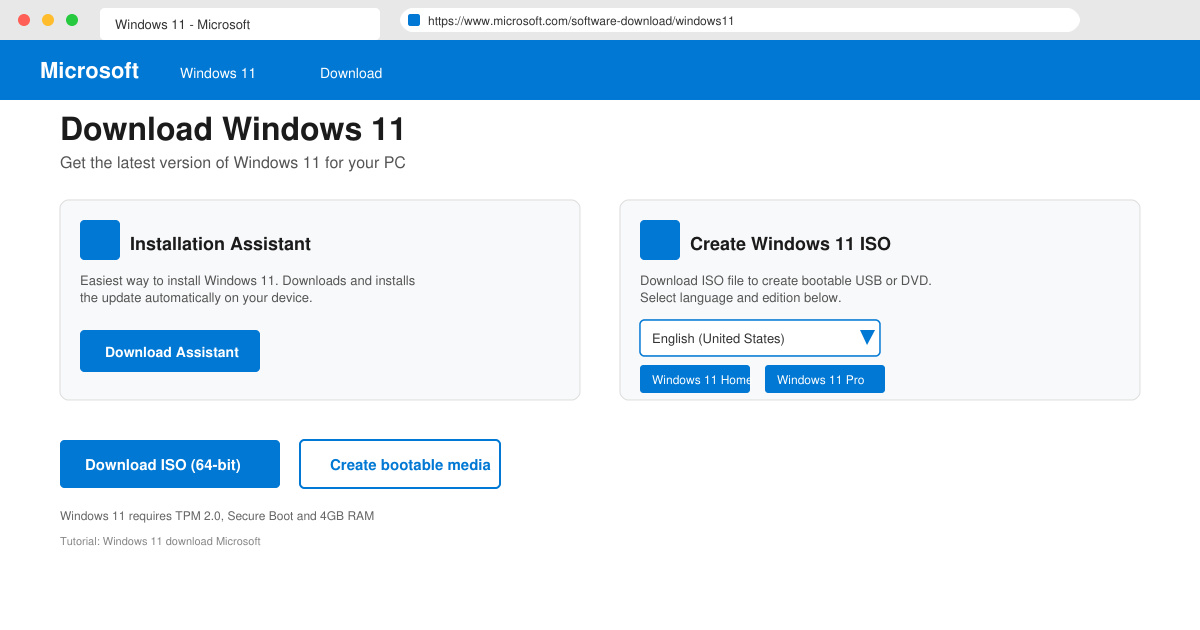Click the site favicon in address bar
Viewport: 1200px width, 630px height.
[414, 20]
